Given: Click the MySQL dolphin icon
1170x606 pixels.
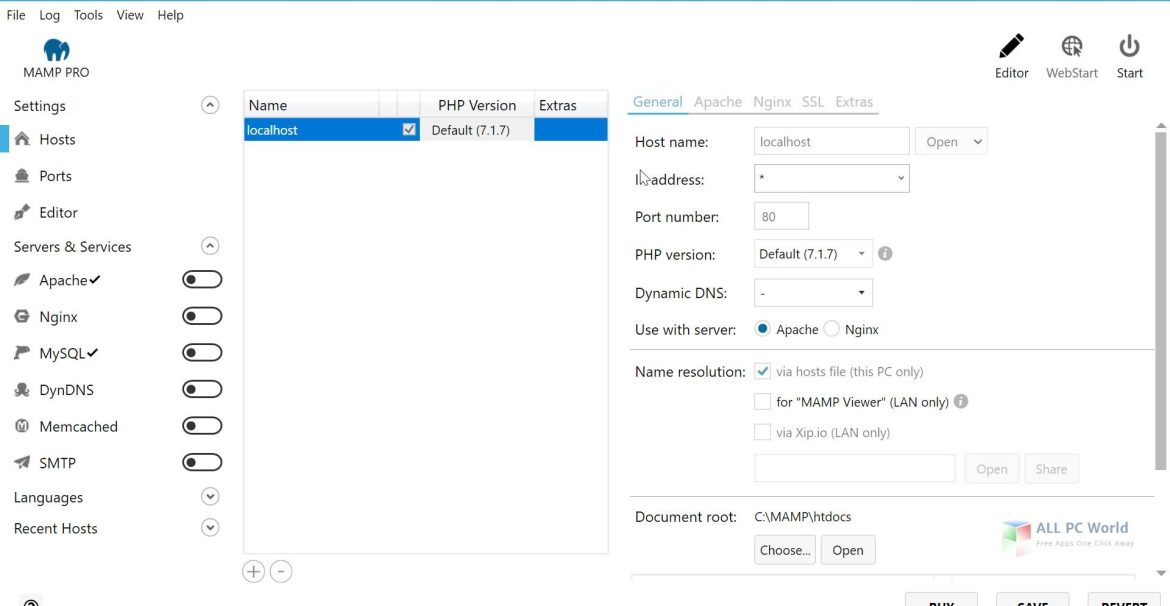Looking at the screenshot, I should pos(22,353).
